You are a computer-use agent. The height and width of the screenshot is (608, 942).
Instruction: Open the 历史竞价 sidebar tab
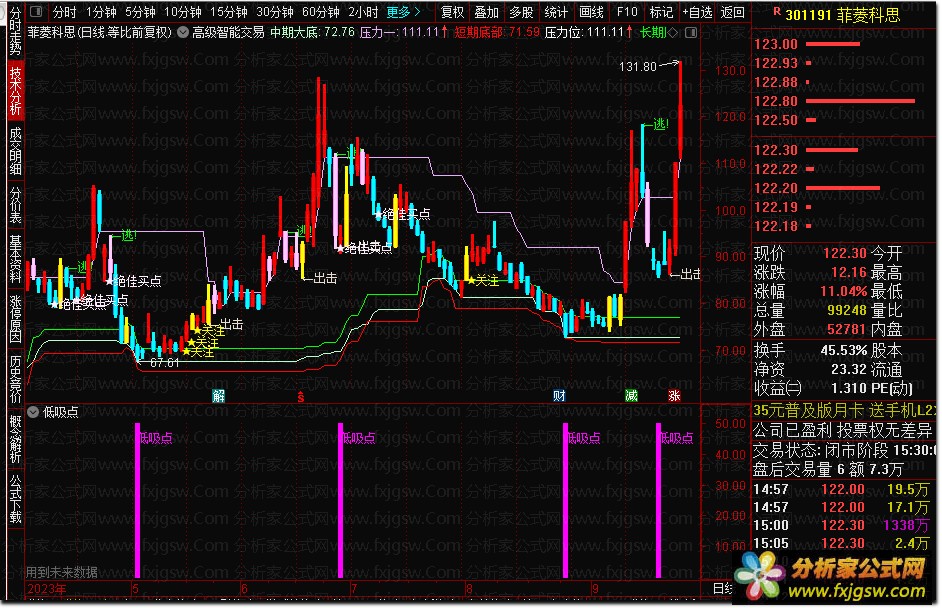(x=15, y=380)
